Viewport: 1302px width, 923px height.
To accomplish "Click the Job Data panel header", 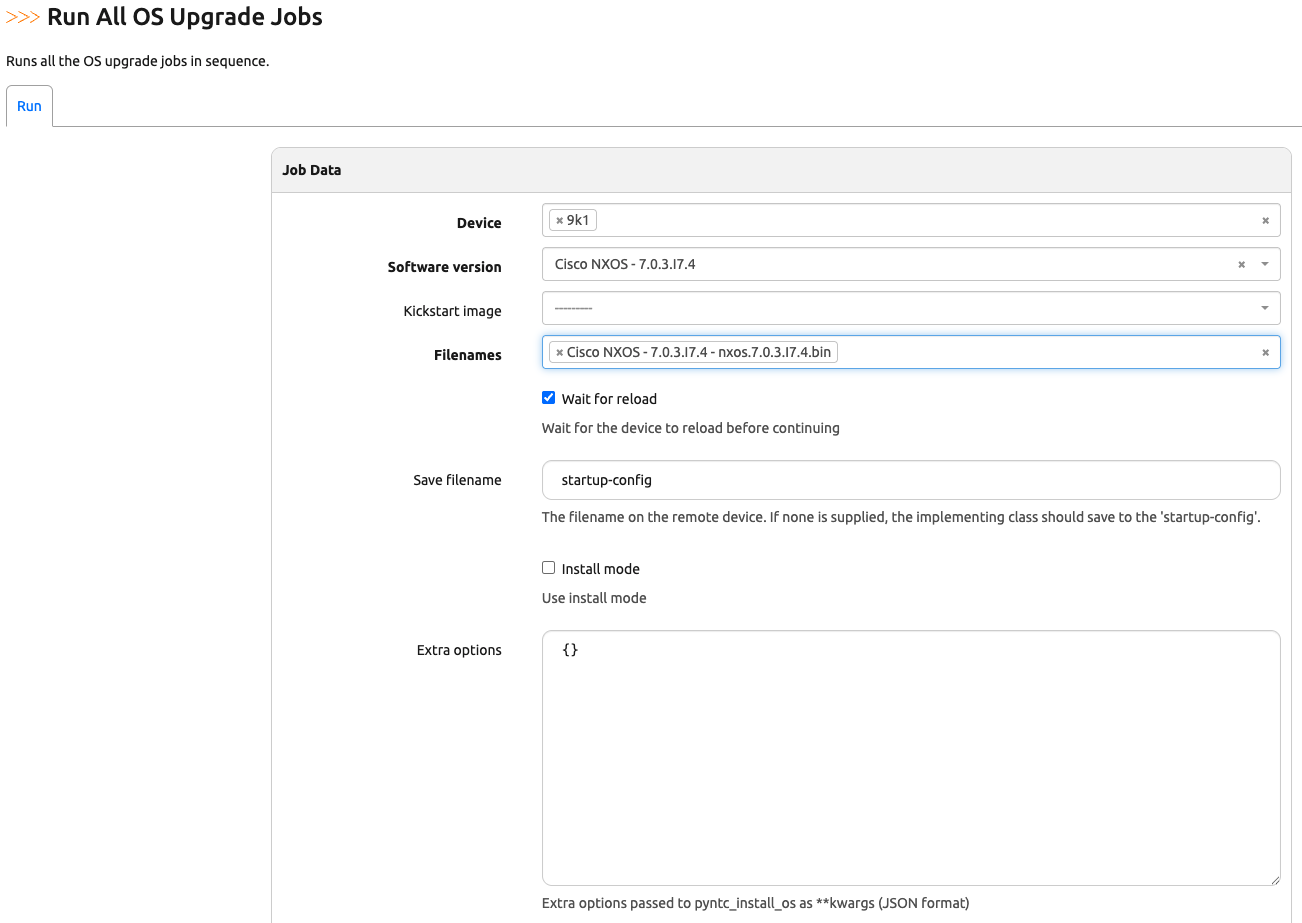I will [x=311, y=169].
